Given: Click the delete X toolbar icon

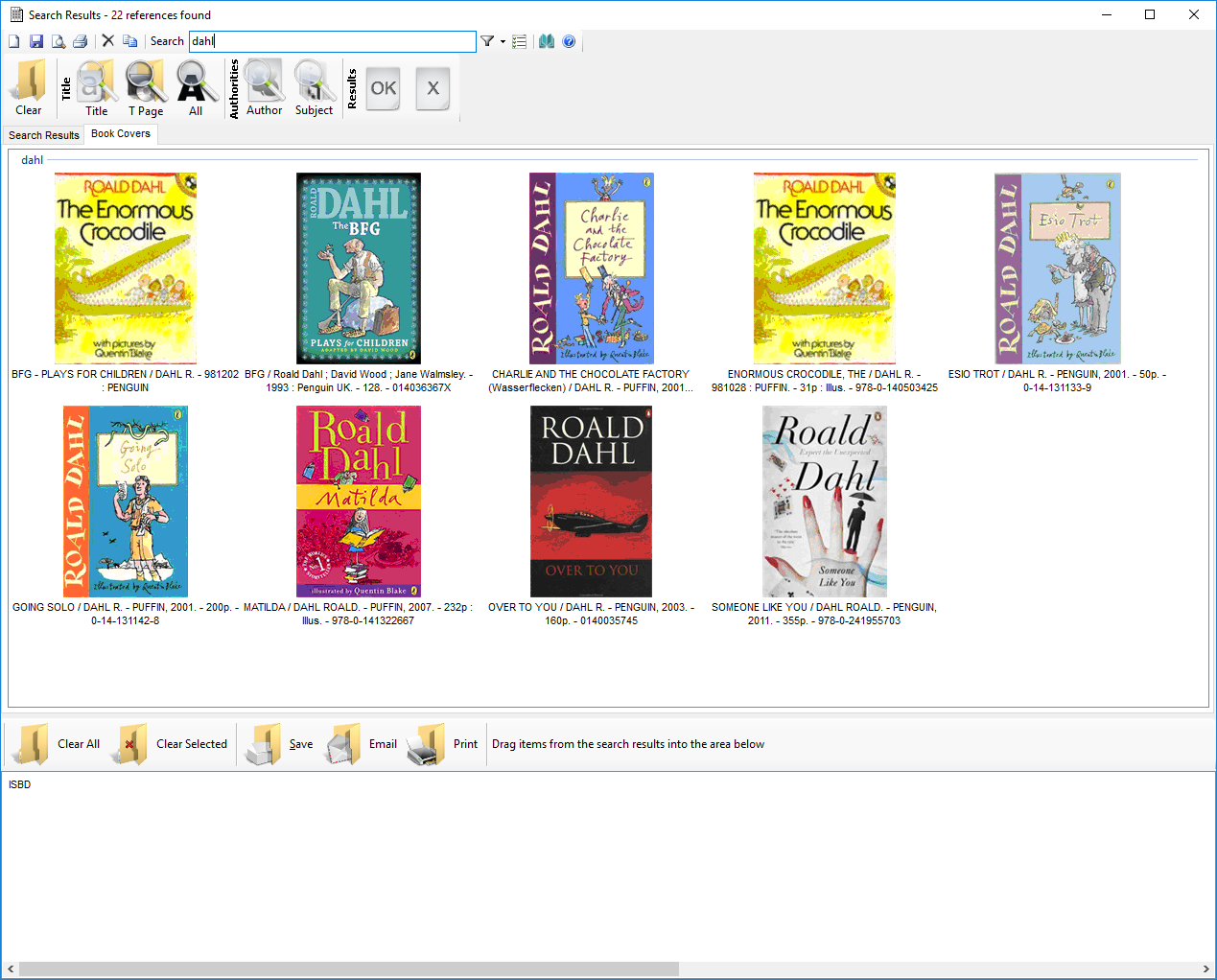Looking at the screenshot, I should pyautogui.click(x=108, y=41).
